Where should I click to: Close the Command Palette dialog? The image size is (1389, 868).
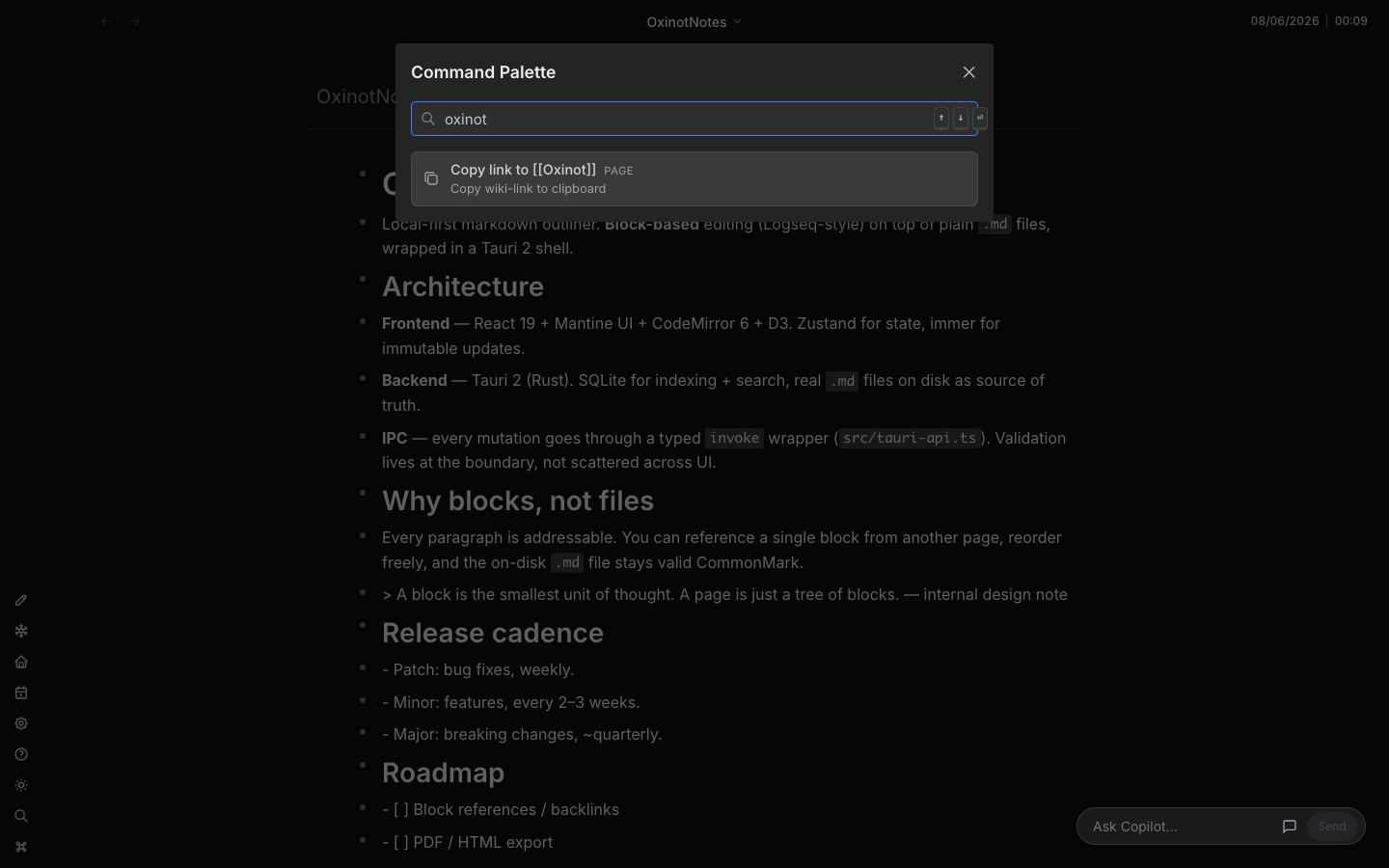tap(969, 72)
